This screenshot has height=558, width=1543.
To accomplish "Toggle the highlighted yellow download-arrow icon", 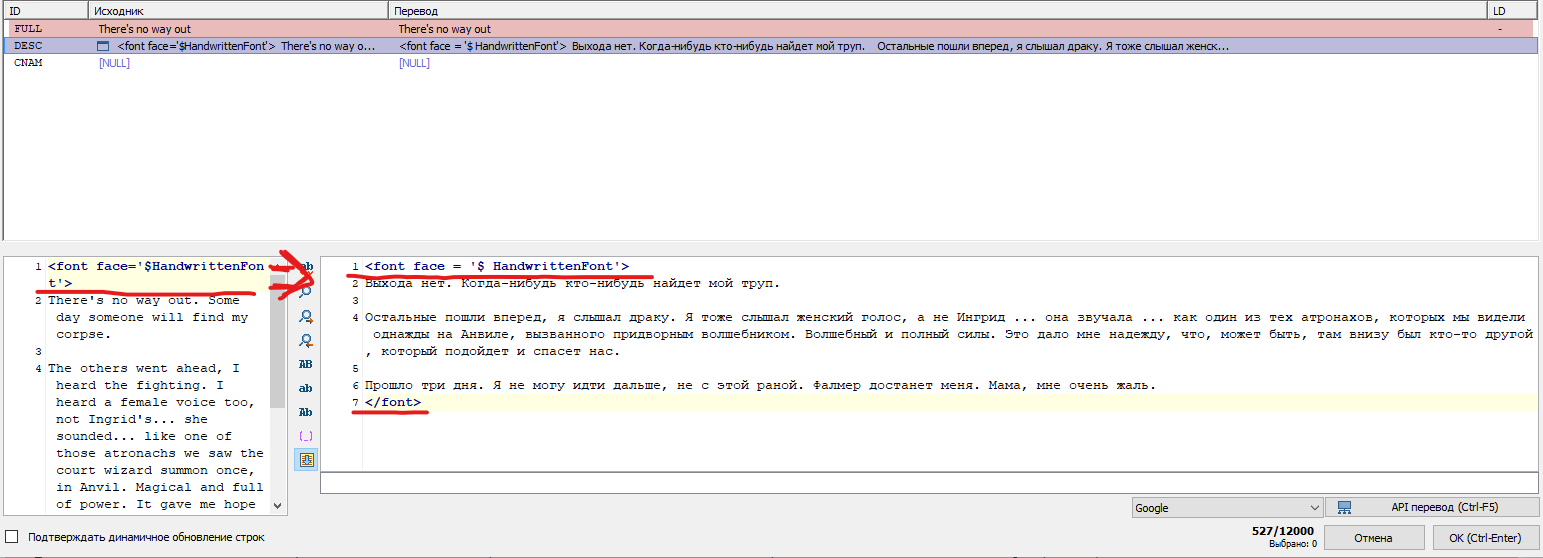I will click(306, 460).
